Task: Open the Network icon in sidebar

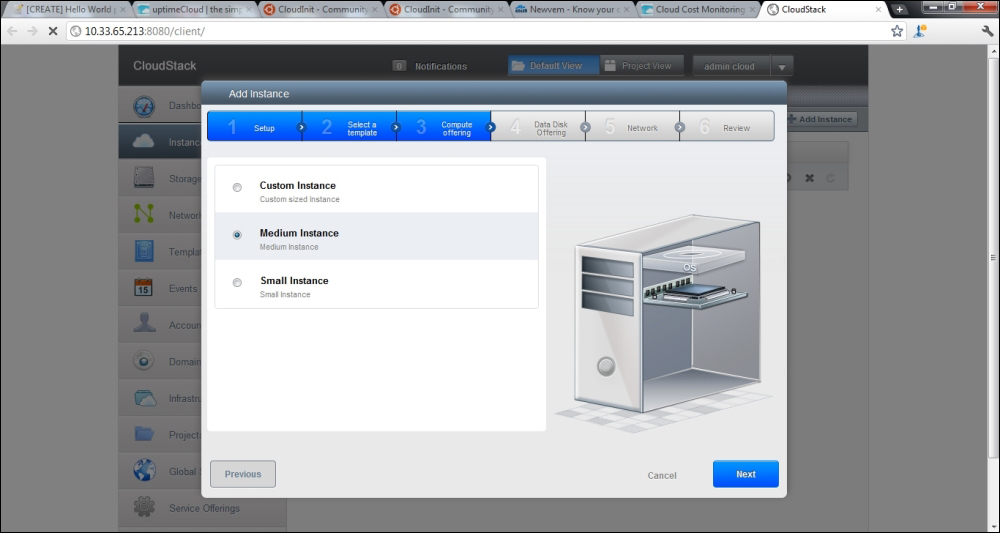Action: [144, 215]
